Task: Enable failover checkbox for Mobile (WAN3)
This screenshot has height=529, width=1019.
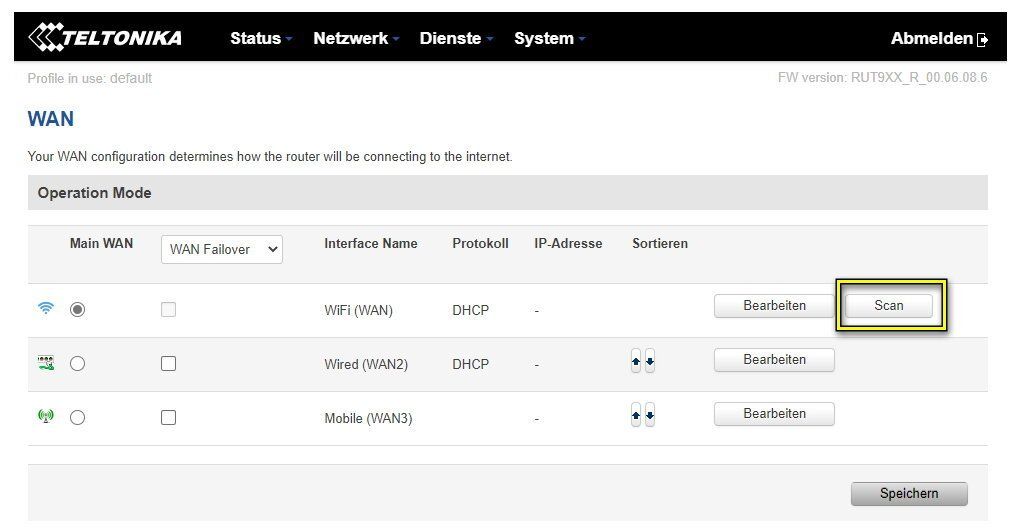Action: [168, 418]
